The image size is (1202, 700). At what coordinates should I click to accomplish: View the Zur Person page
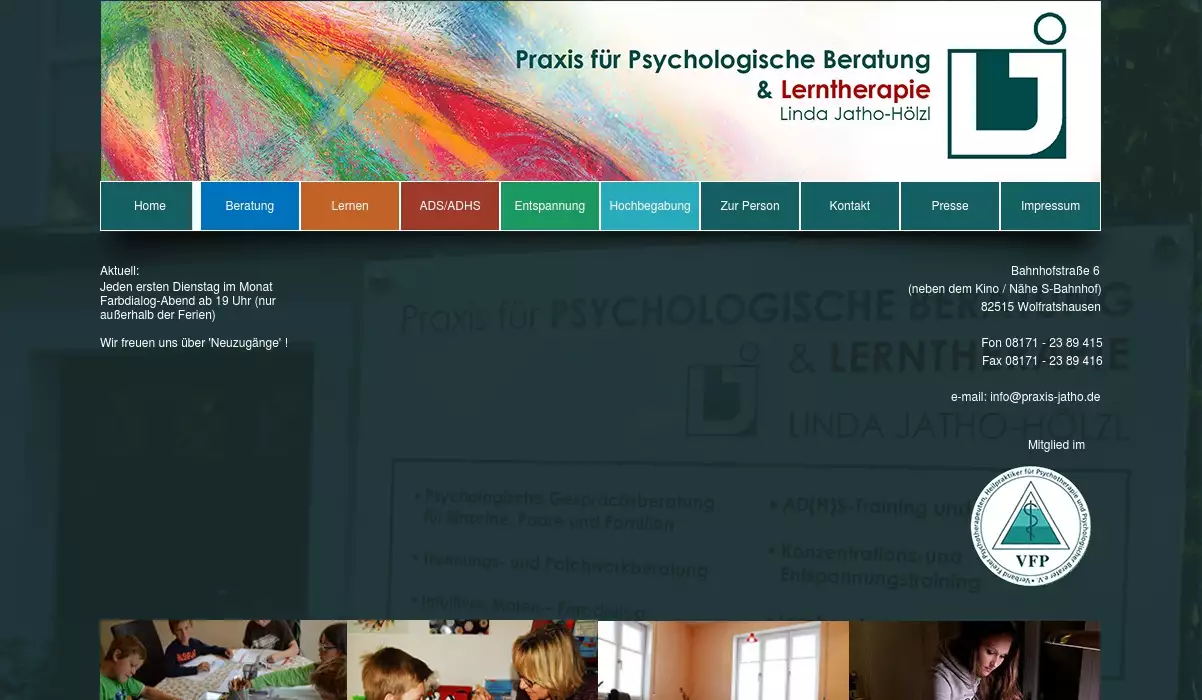749,206
